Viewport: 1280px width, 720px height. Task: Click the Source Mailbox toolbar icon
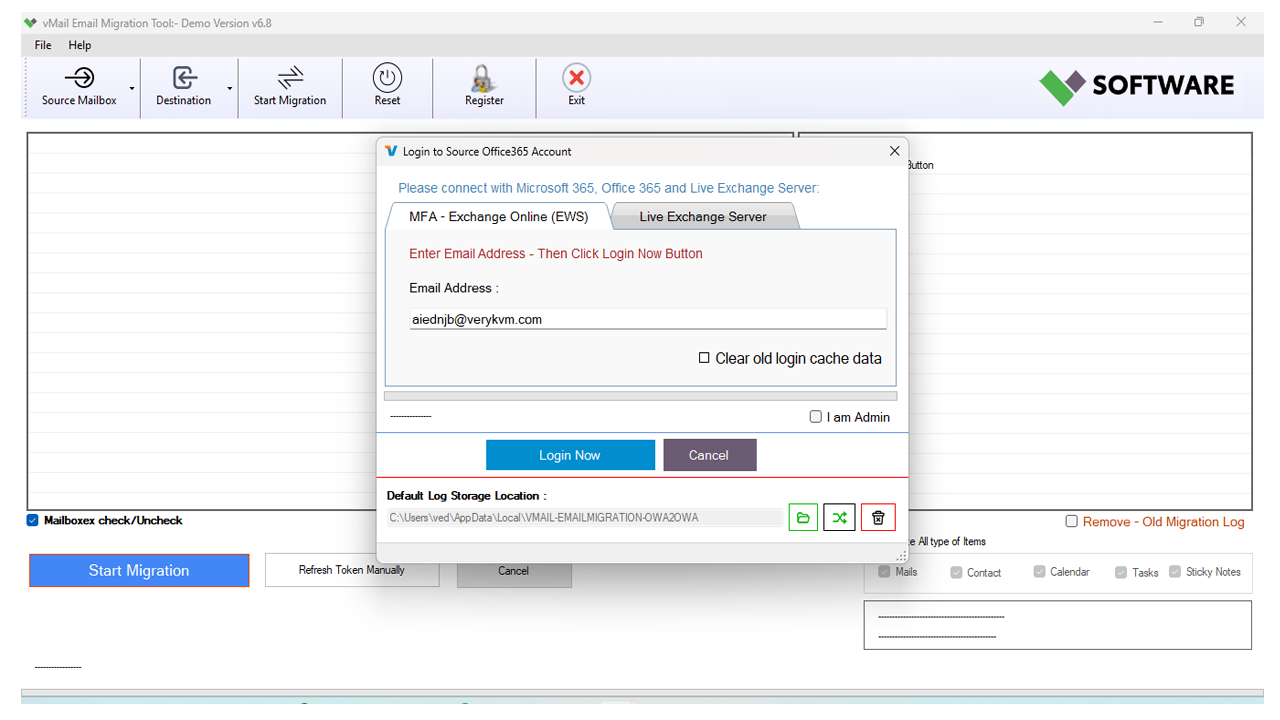click(x=79, y=78)
